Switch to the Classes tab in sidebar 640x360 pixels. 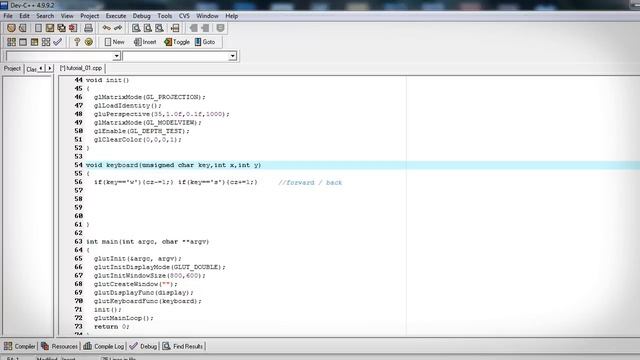[31, 69]
